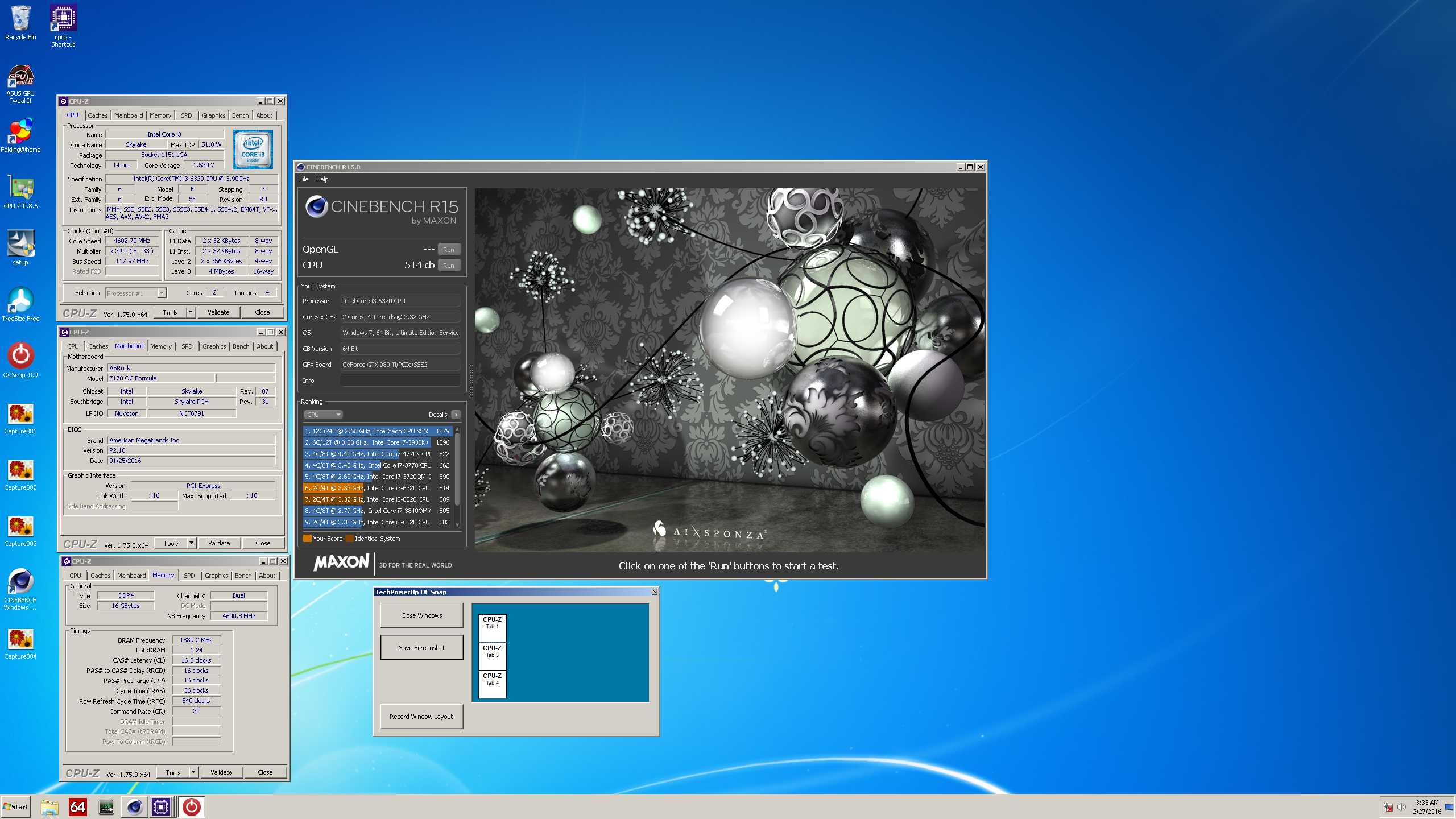The height and width of the screenshot is (819, 1456).
Task: Select CPU-Z Tab 4 thumbnail in OC Snap
Action: click(x=492, y=684)
